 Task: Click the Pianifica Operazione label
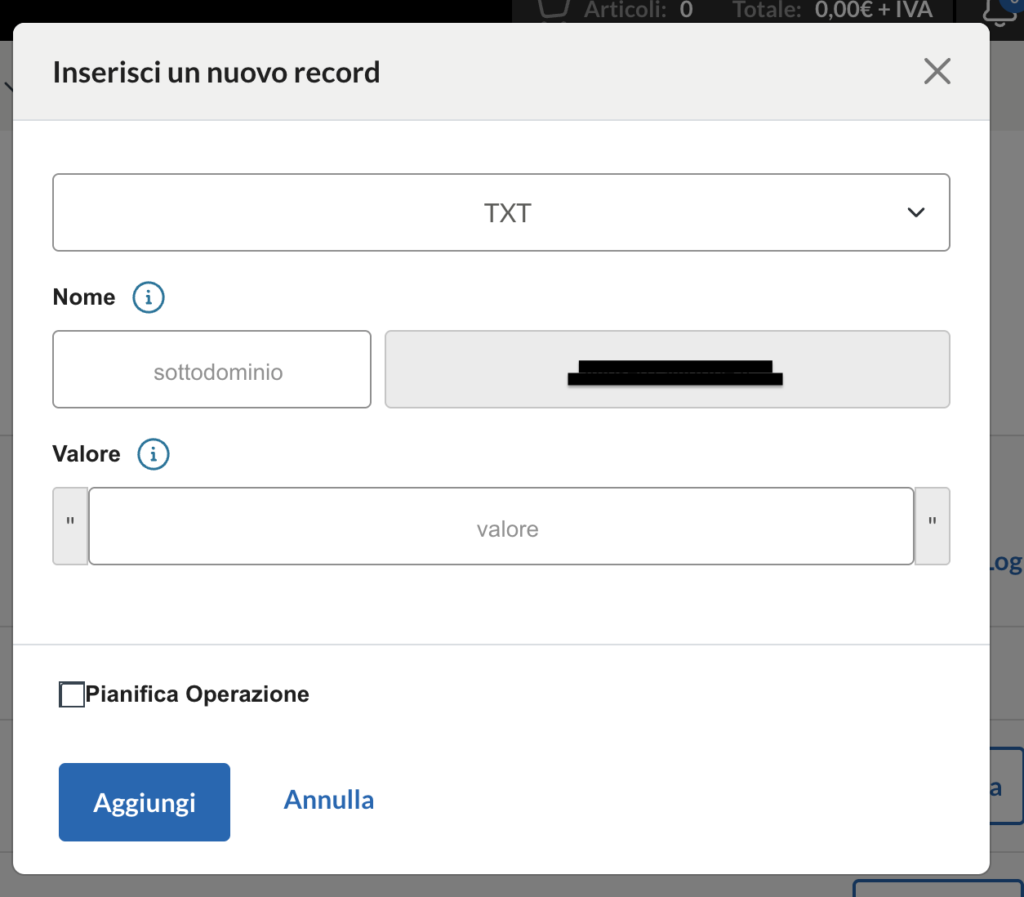(x=197, y=694)
